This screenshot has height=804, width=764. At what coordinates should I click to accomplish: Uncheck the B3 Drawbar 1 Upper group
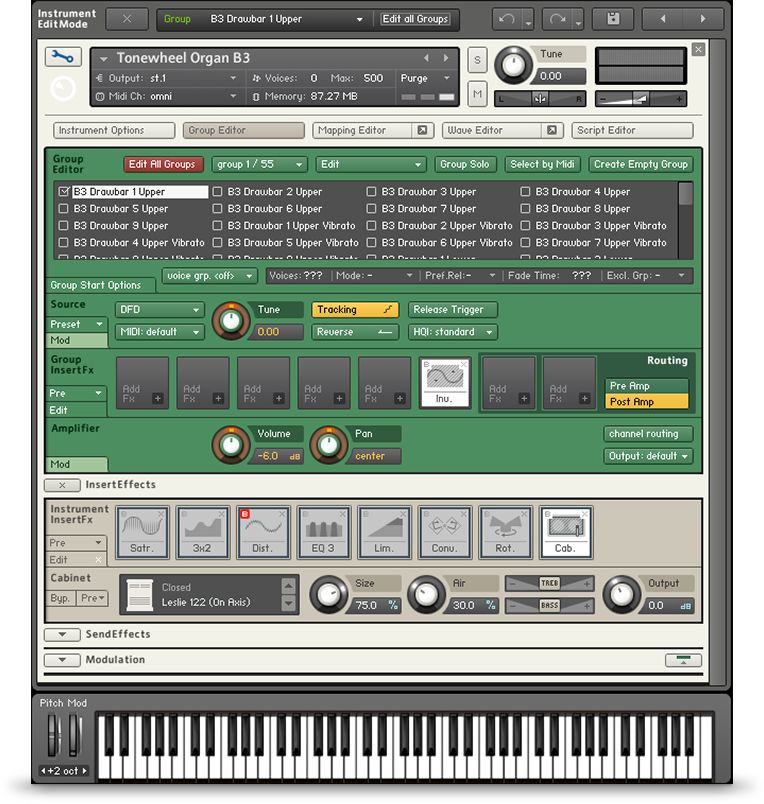point(65,192)
